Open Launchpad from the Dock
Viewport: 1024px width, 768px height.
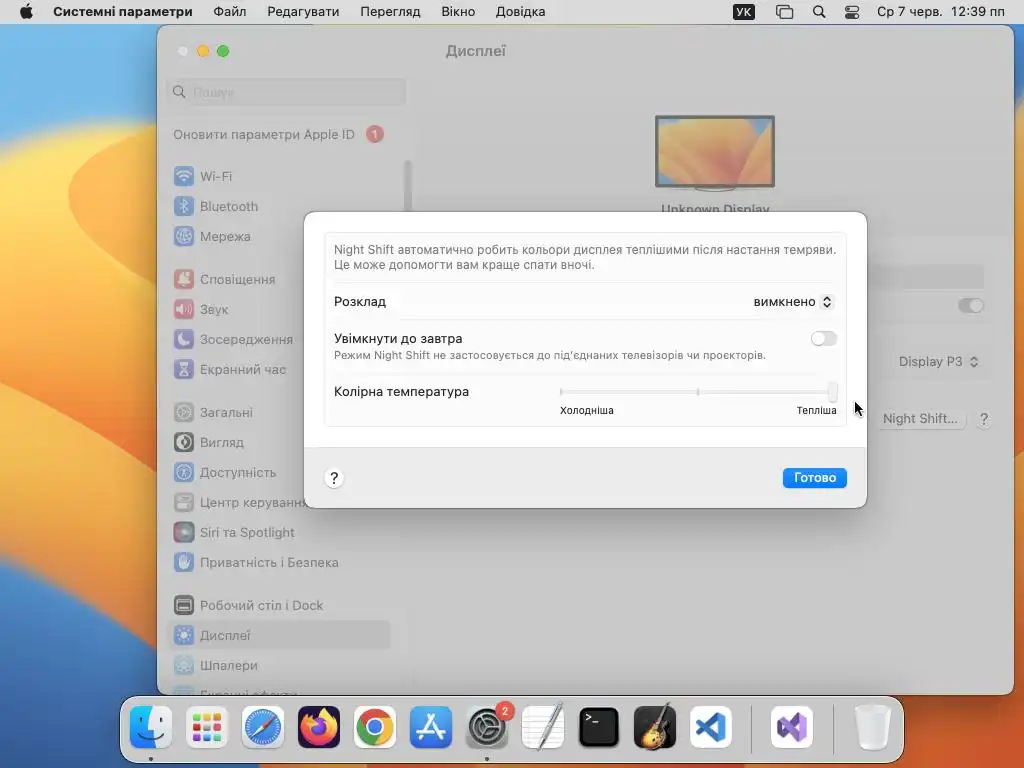click(206, 727)
